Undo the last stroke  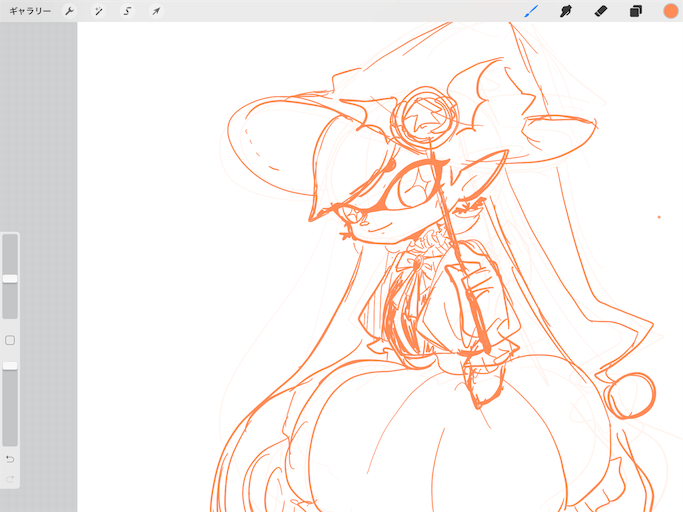[10, 459]
